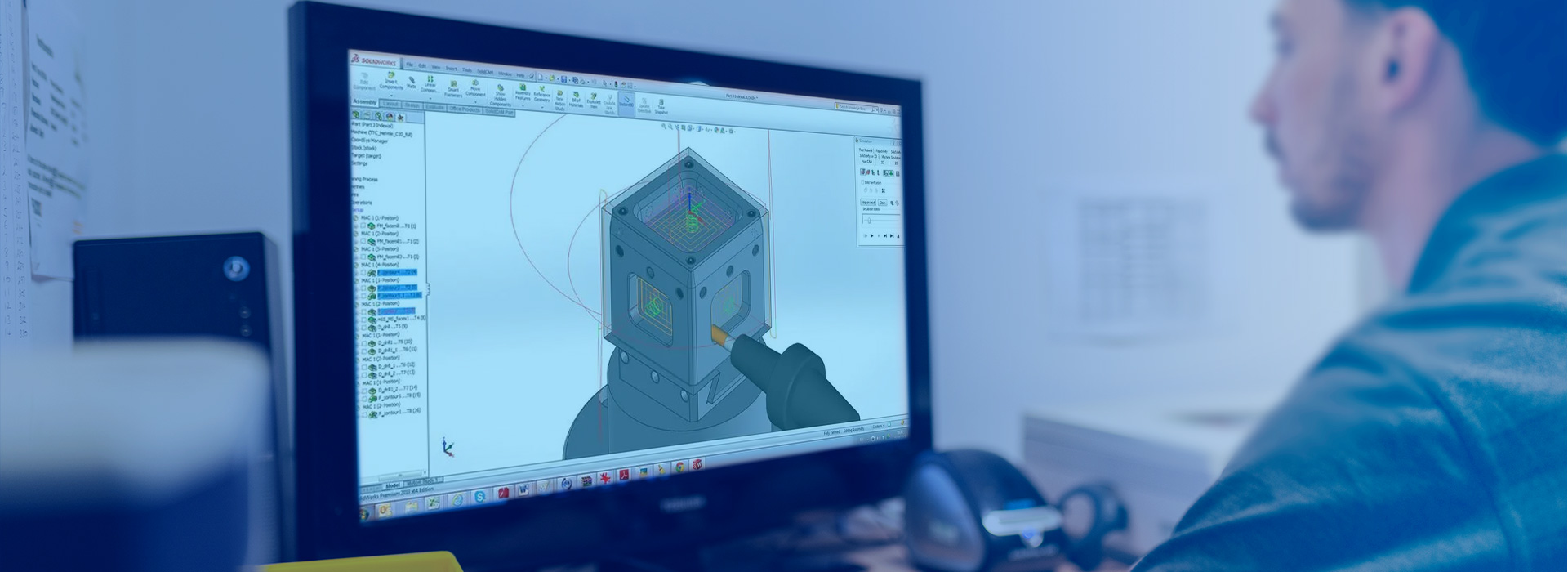Switch to the Office Products tab
This screenshot has width=1568, height=572.
pyautogui.click(x=464, y=109)
